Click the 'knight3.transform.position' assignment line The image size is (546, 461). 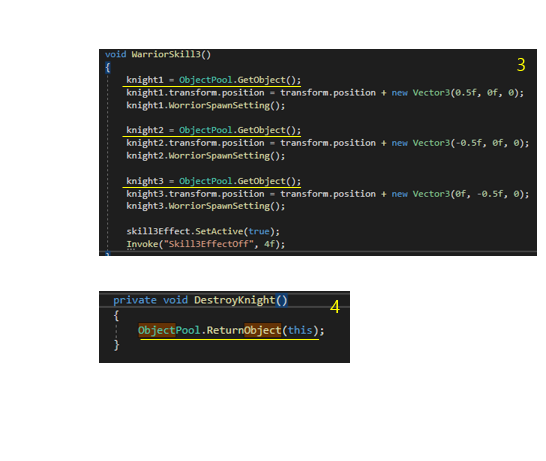click(328, 194)
